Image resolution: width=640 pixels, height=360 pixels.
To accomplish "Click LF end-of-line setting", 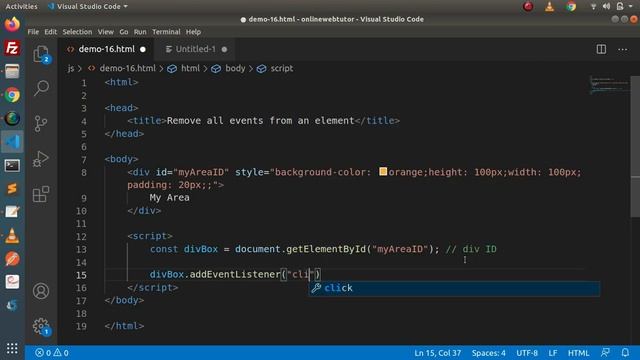I will pos(553,353).
